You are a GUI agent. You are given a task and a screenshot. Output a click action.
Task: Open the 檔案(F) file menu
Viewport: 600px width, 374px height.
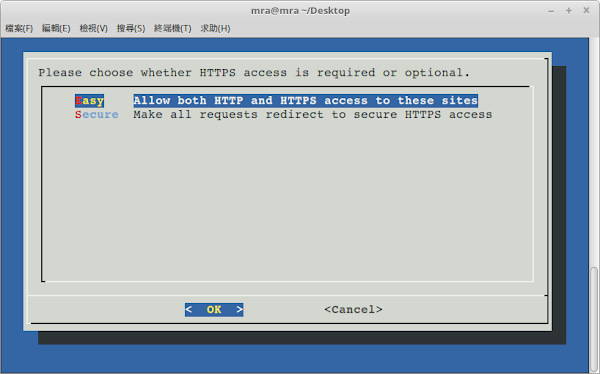(19, 28)
